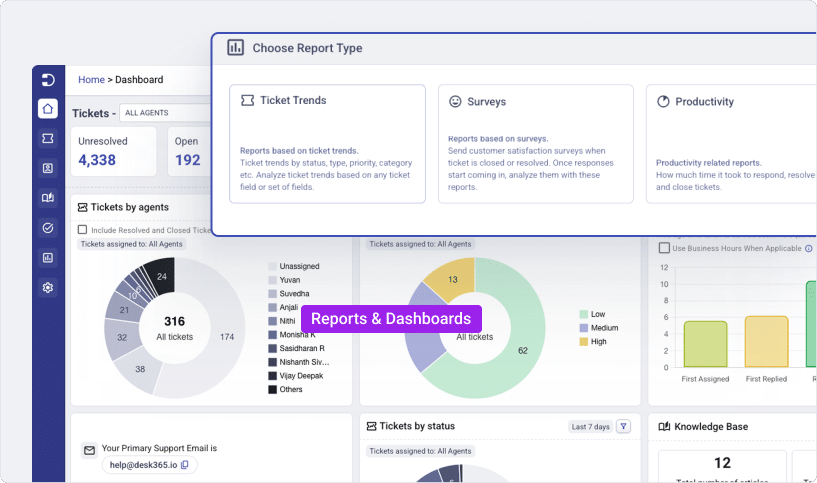817x483 pixels.
Task: Click the High priority legend swatch
Action: [x=584, y=341]
